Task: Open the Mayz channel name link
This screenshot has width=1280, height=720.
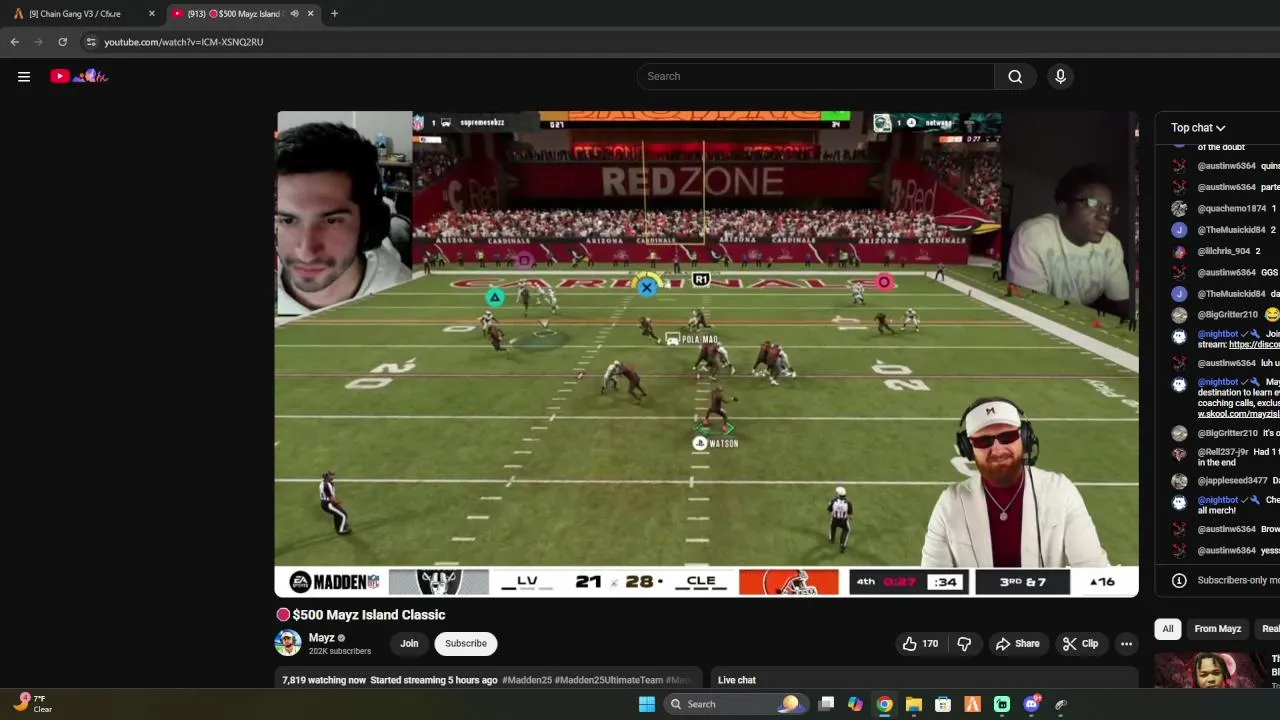Action: pos(321,637)
